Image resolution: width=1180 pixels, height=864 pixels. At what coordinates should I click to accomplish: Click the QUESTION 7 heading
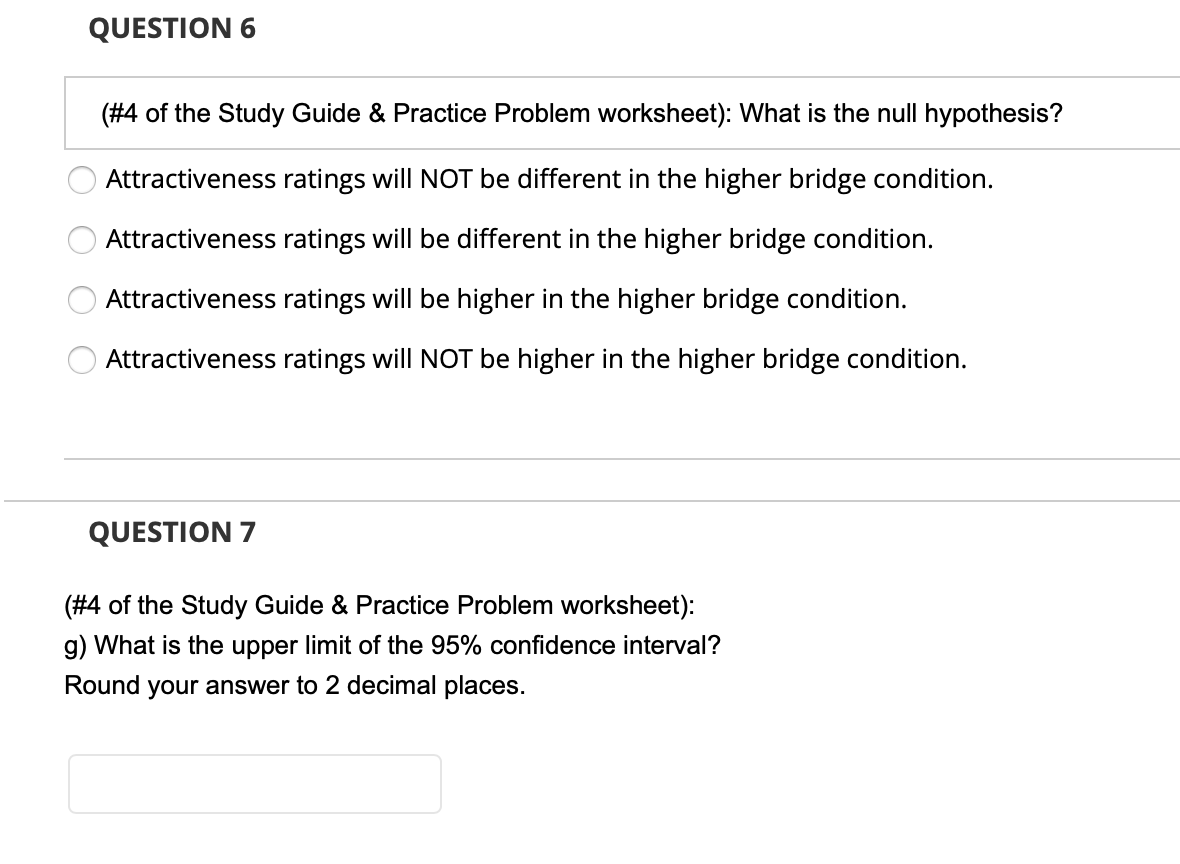[173, 532]
